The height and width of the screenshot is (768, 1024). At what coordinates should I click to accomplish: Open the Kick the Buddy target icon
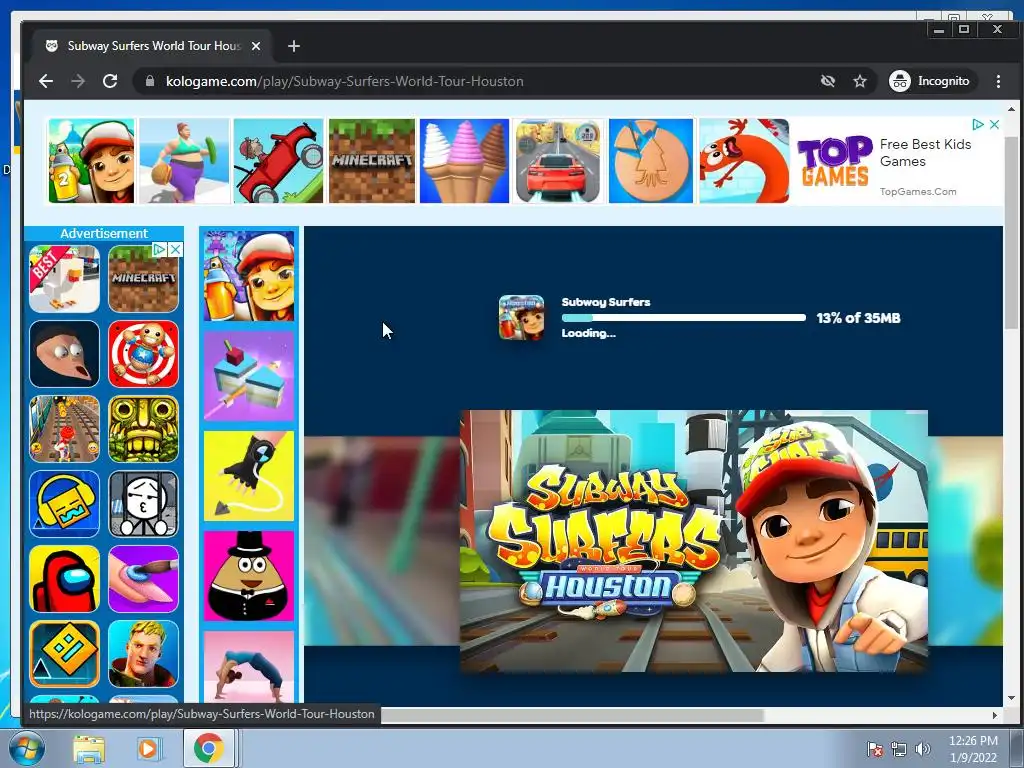coord(143,354)
